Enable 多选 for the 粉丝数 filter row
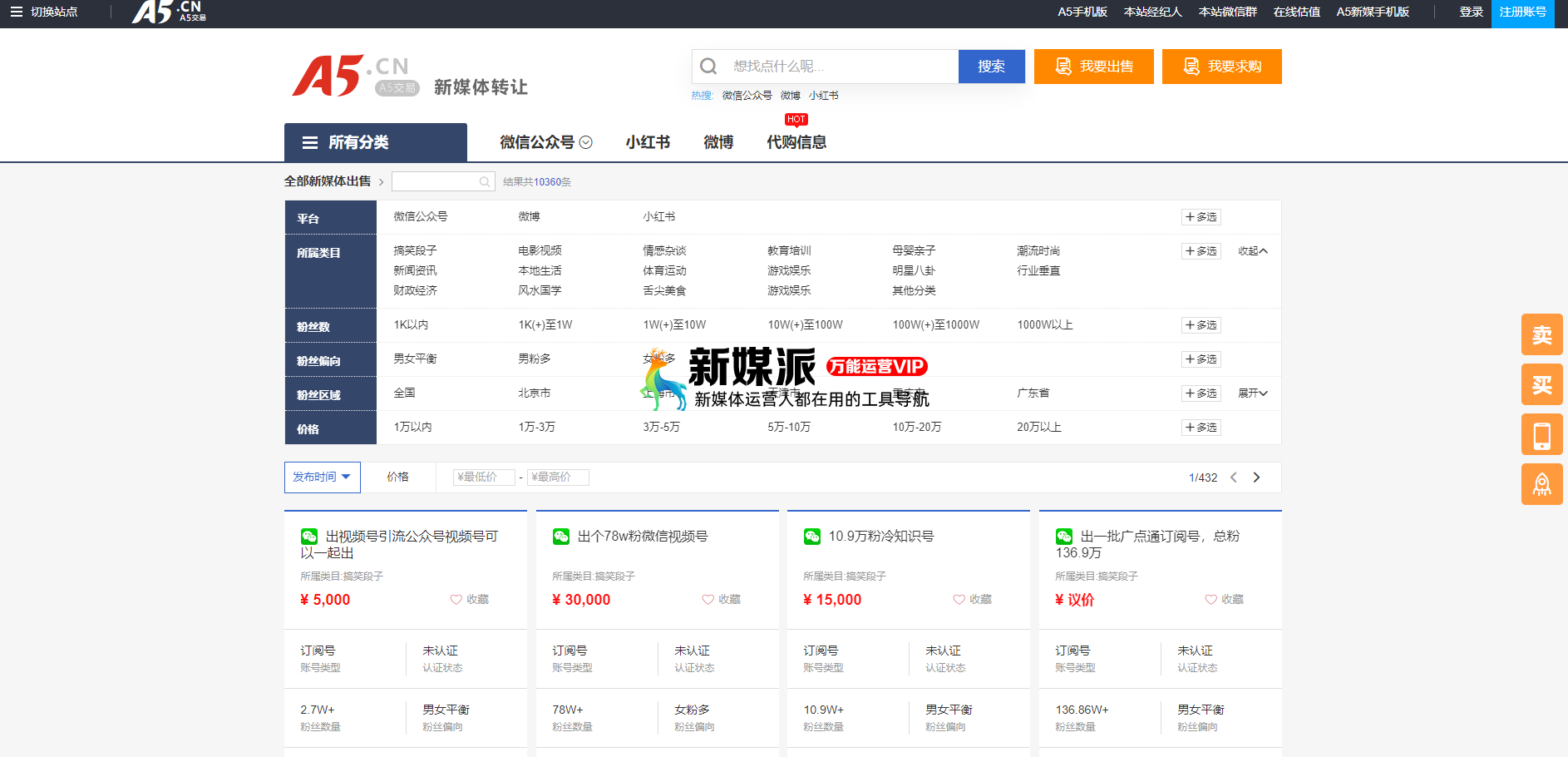The width and height of the screenshot is (1568, 757). pos(1201,325)
